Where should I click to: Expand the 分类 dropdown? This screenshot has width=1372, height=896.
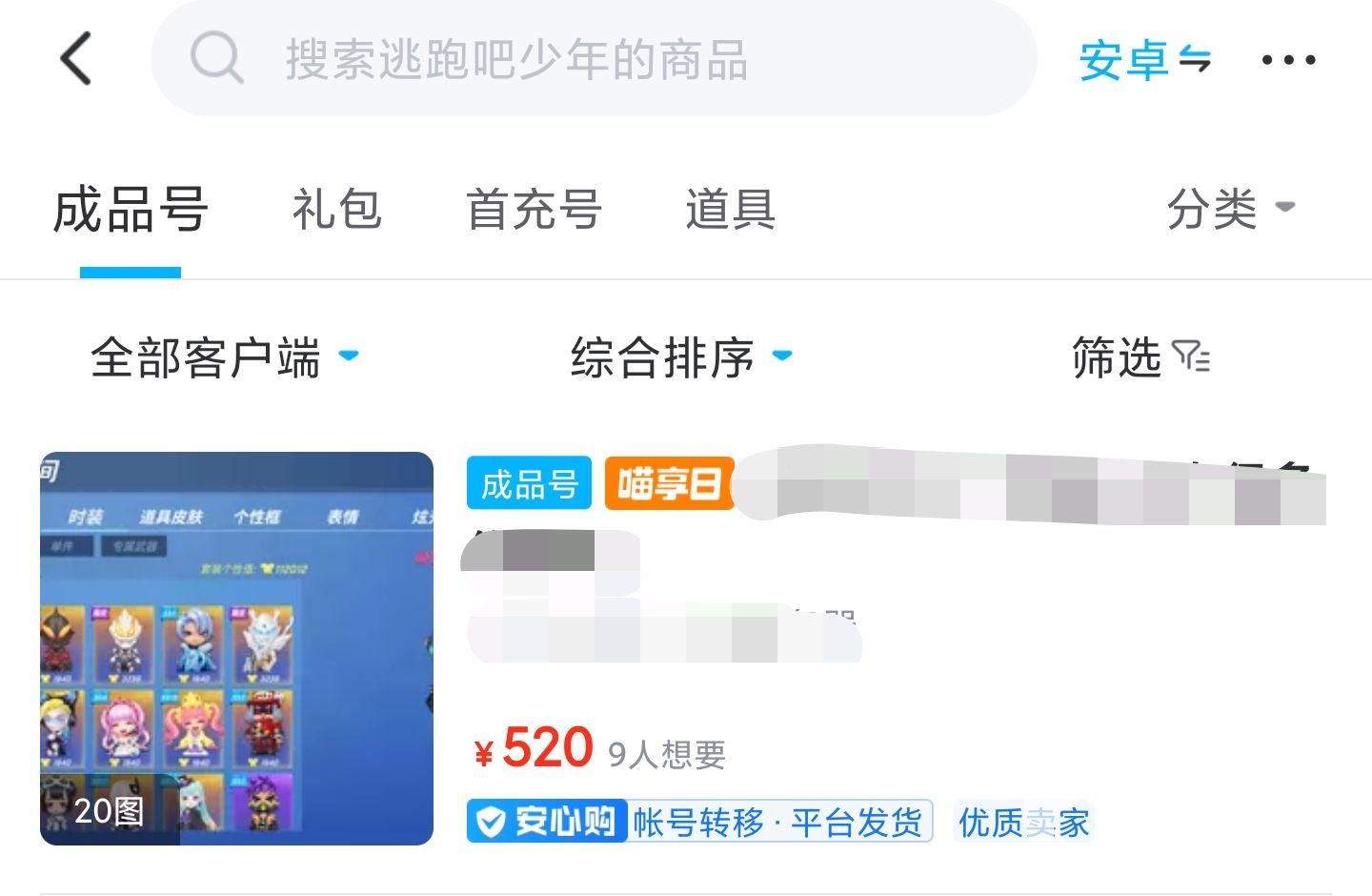point(1231,208)
